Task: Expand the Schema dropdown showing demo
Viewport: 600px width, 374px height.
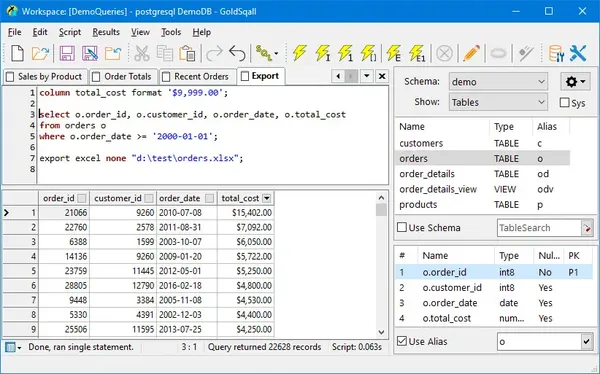Action: click(498, 82)
